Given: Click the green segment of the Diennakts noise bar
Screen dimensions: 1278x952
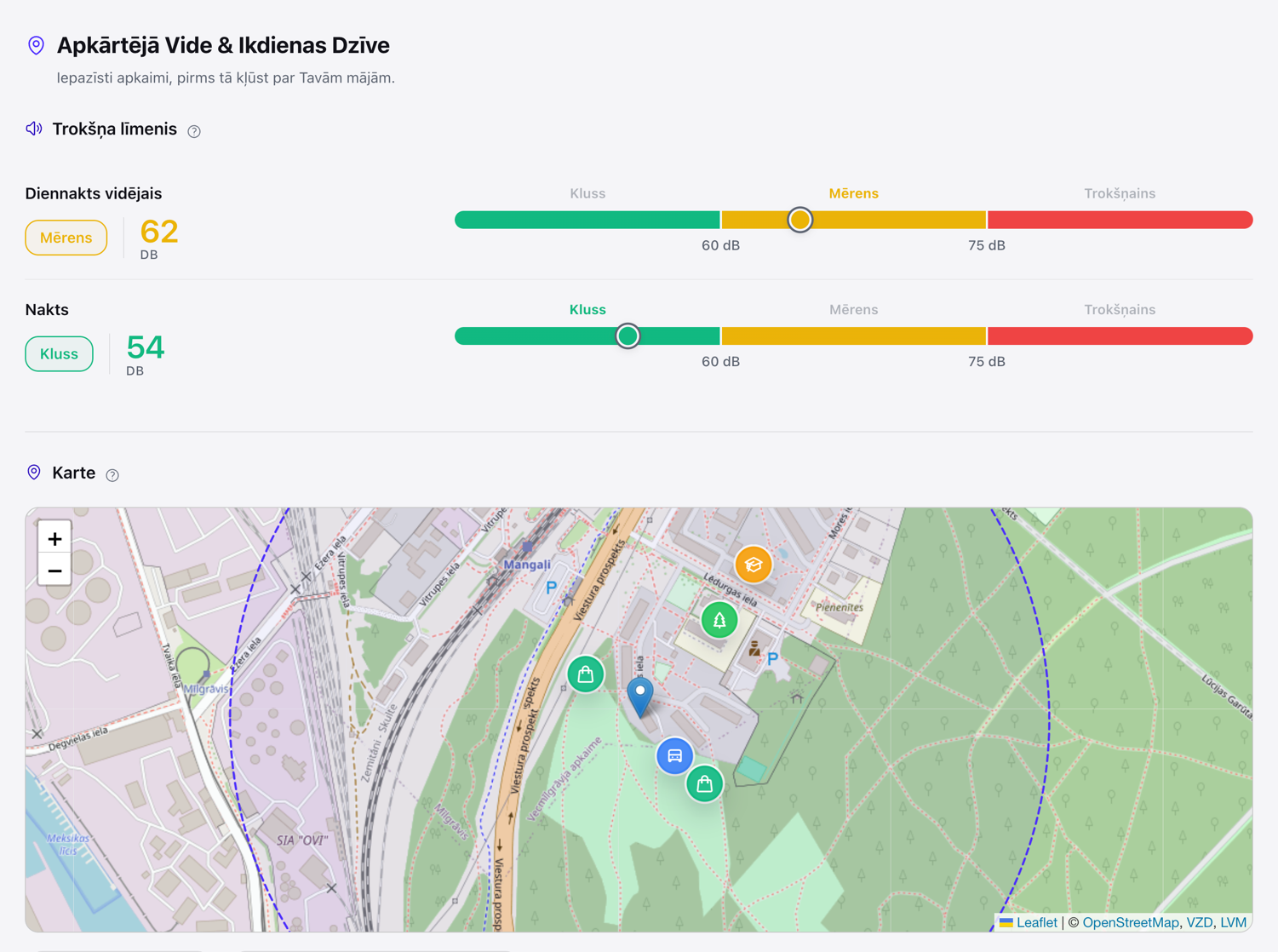Looking at the screenshot, I should (587, 220).
